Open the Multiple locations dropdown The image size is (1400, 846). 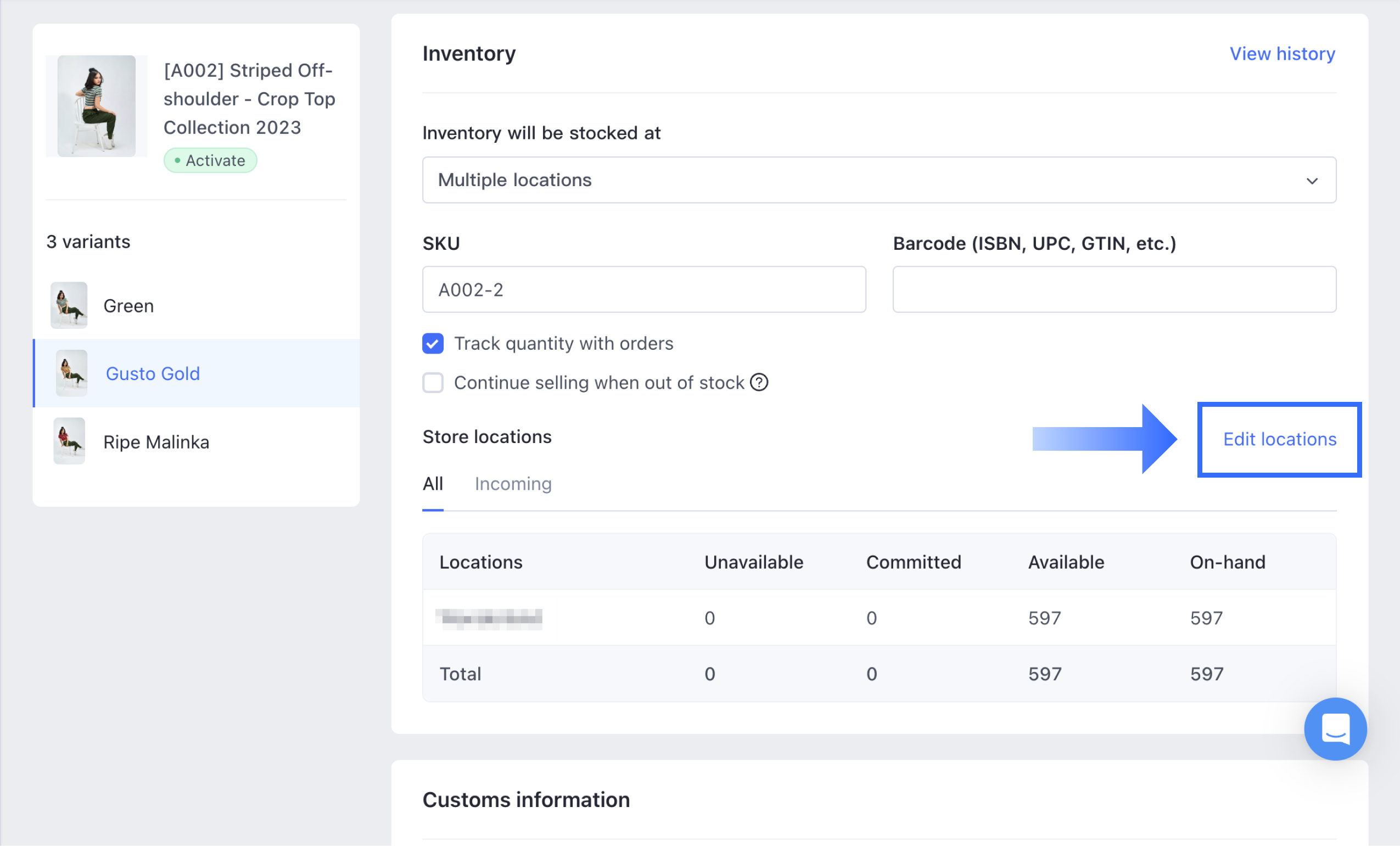(x=878, y=180)
